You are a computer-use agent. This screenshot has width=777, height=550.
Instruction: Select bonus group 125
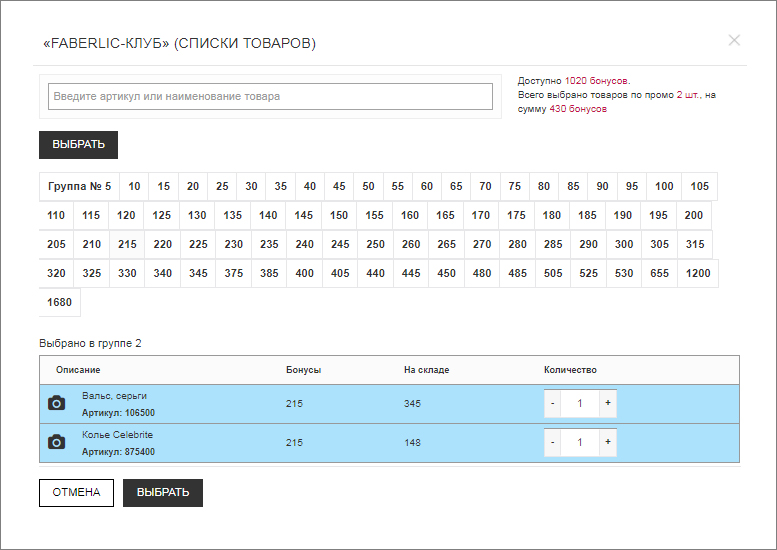[162, 215]
